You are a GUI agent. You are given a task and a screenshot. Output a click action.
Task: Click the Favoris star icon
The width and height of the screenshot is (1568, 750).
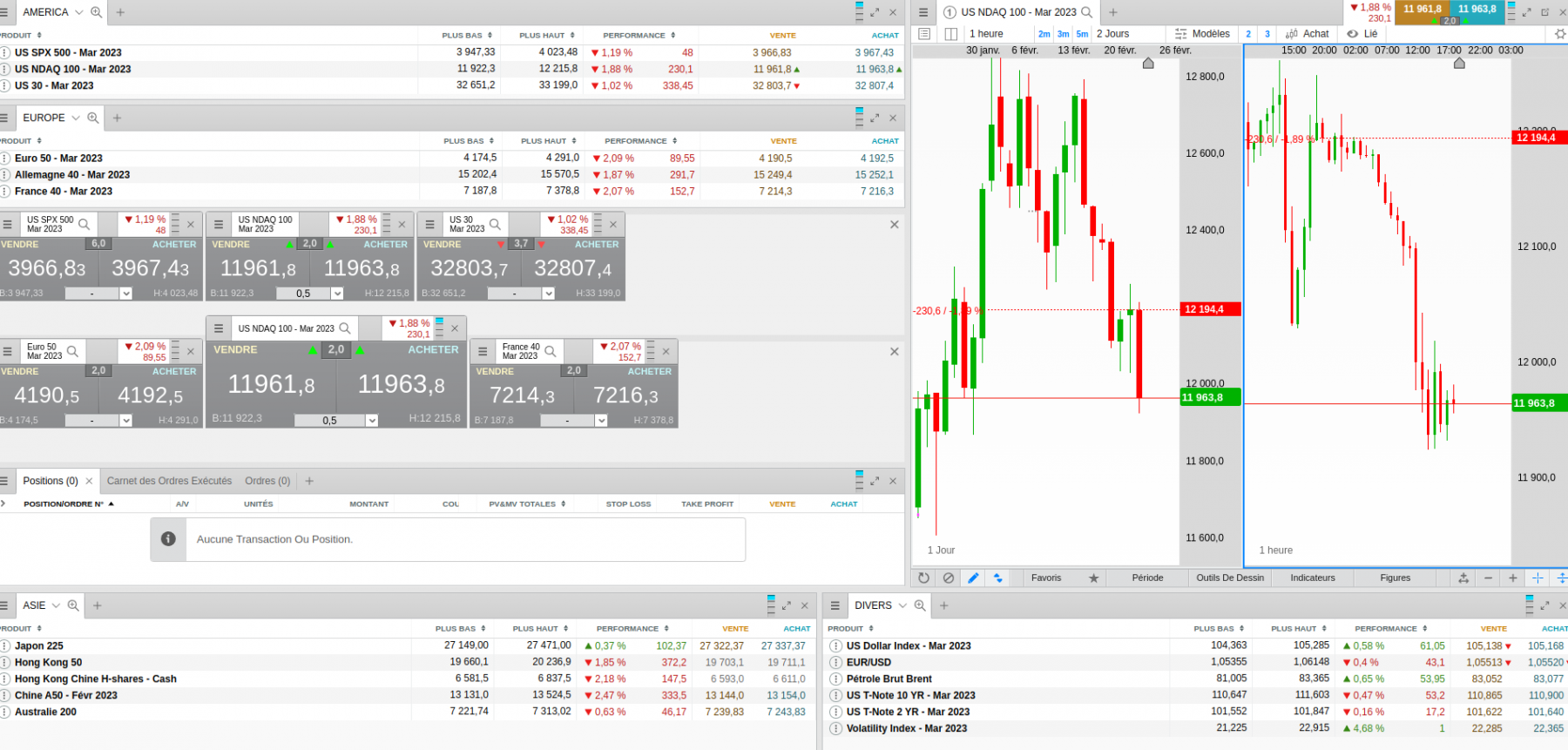[x=1093, y=578]
